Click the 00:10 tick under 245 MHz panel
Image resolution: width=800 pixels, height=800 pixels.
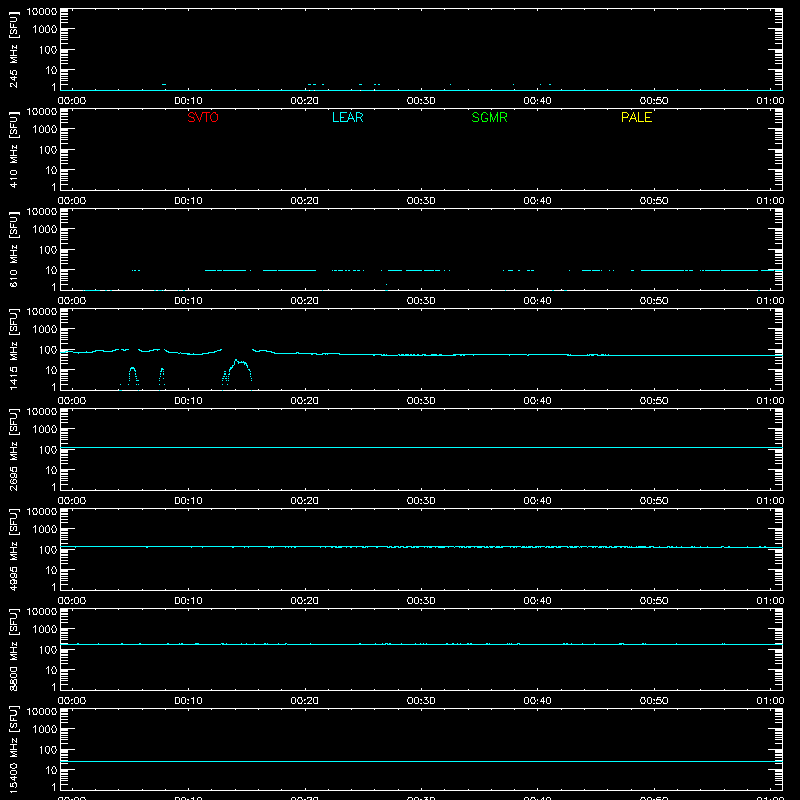pos(188,101)
